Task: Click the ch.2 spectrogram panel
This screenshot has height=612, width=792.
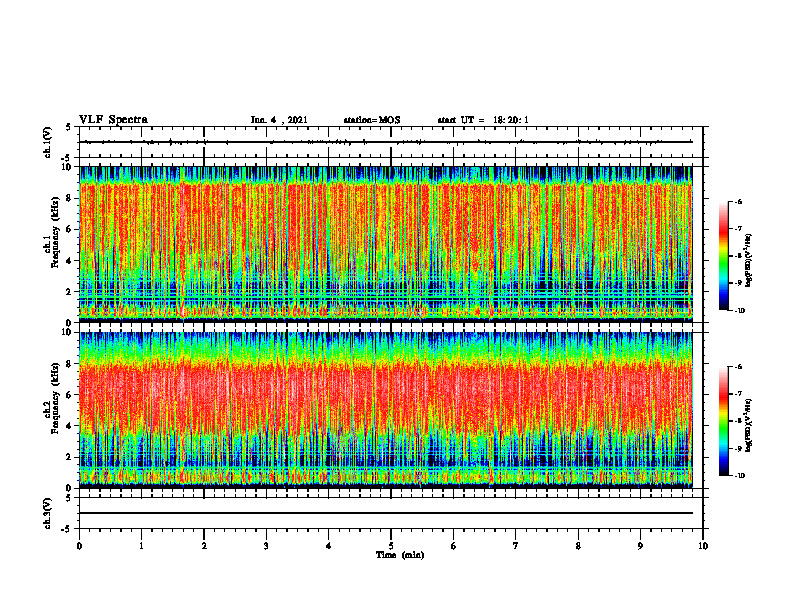Action: coord(386,410)
